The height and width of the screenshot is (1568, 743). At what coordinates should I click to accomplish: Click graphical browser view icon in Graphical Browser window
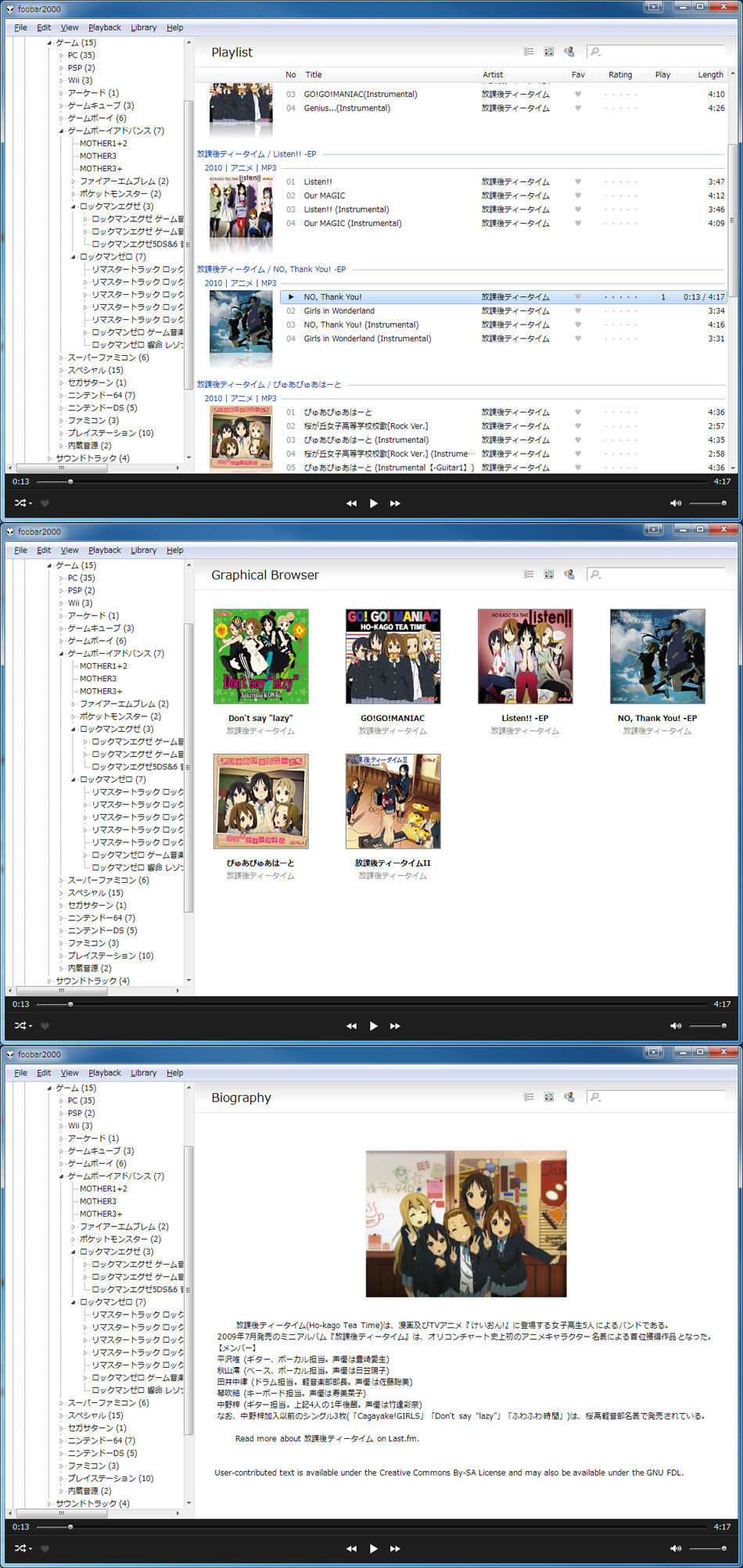tap(549, 574)
